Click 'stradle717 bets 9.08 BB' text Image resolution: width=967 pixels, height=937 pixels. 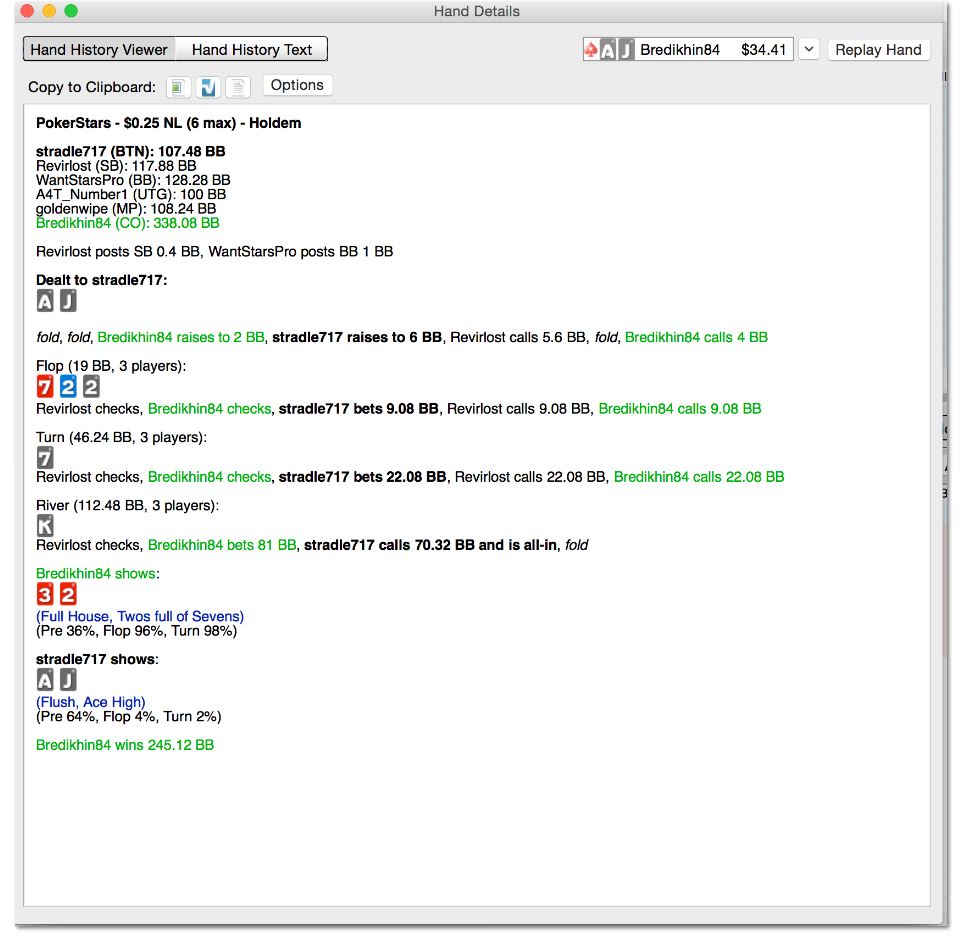click(x=358, y=409)
